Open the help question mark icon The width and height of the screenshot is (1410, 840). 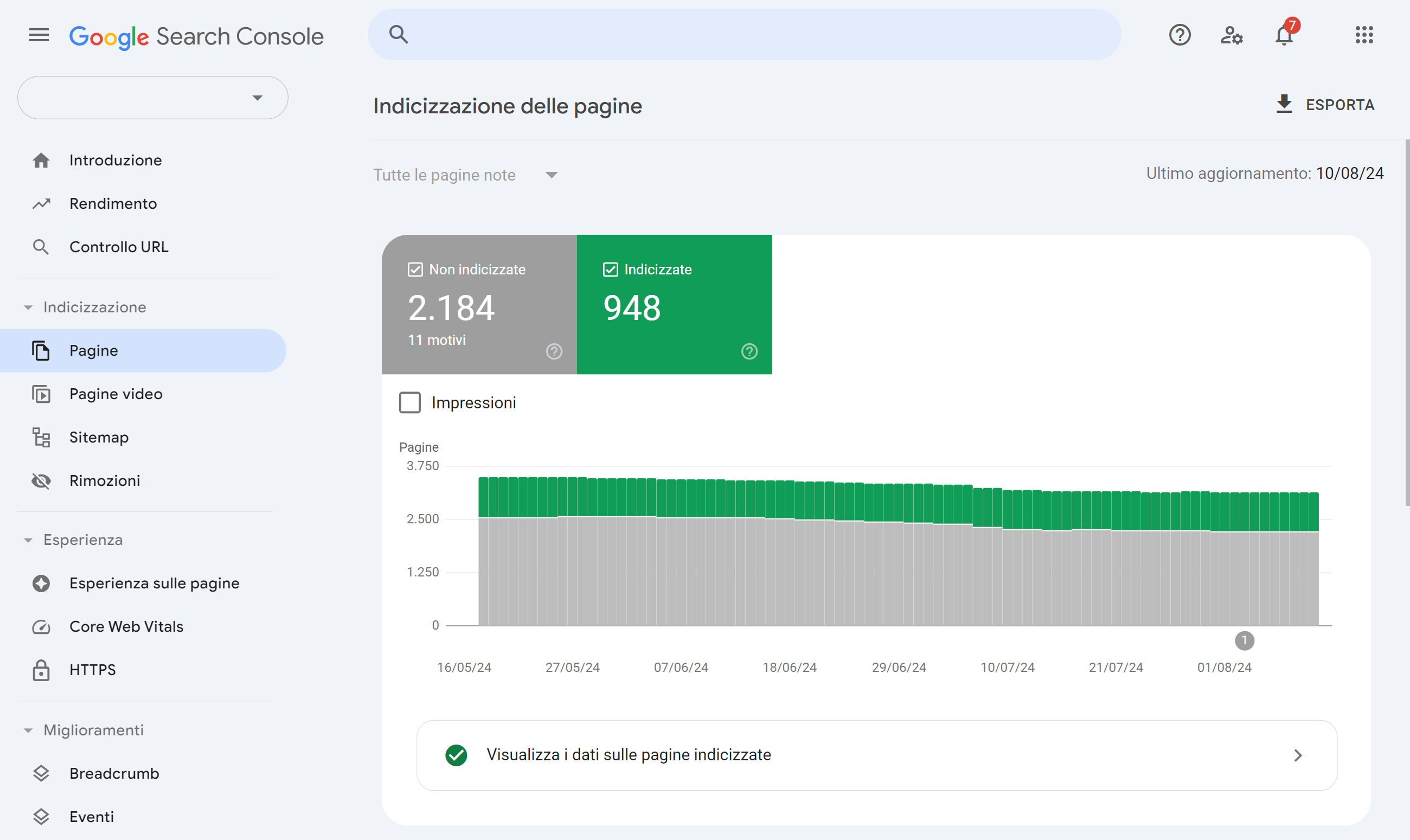tap(1180, 35)
